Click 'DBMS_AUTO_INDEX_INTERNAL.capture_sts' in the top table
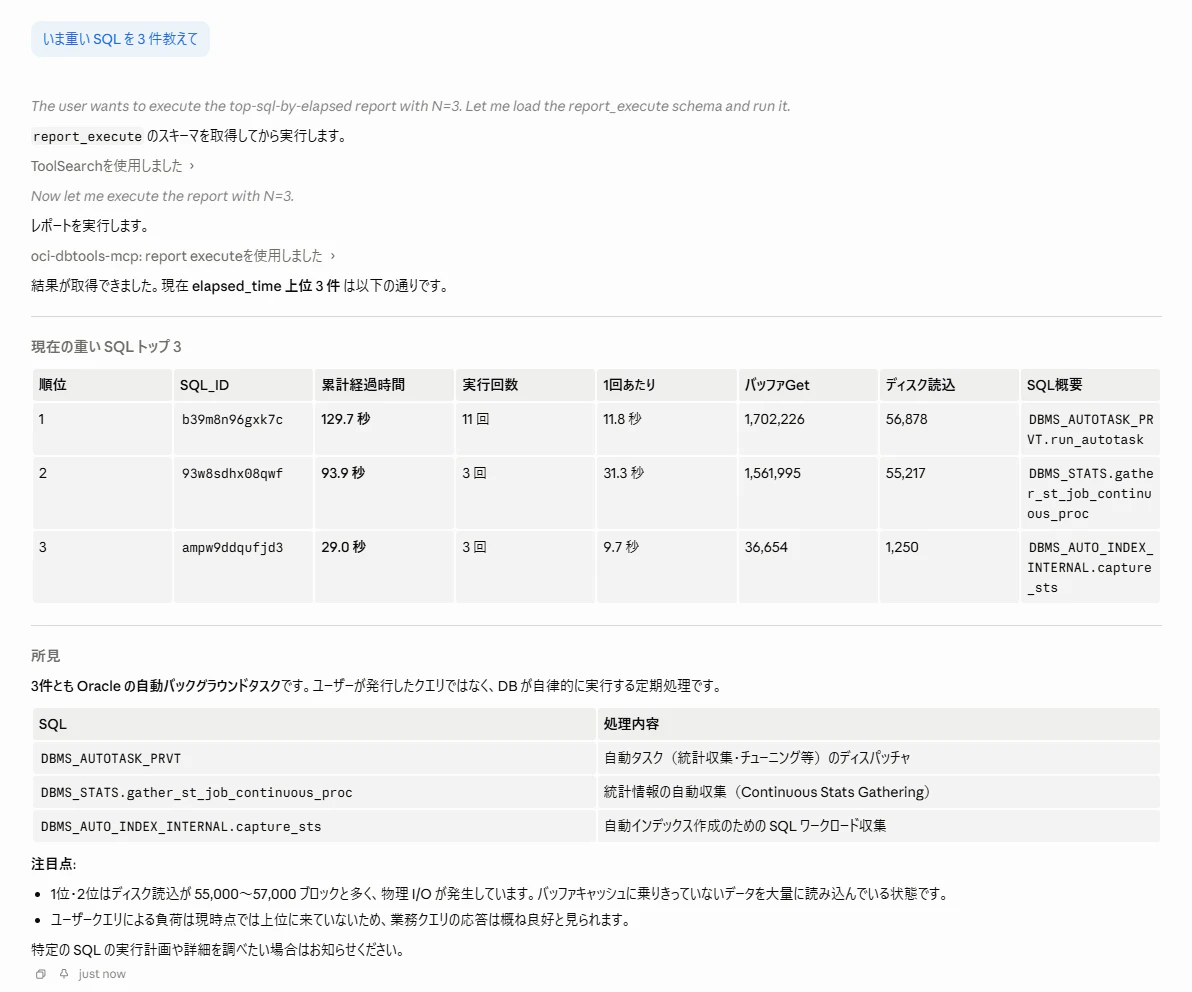Screen dimensions: 1192x992 (x=1090, y=567)
